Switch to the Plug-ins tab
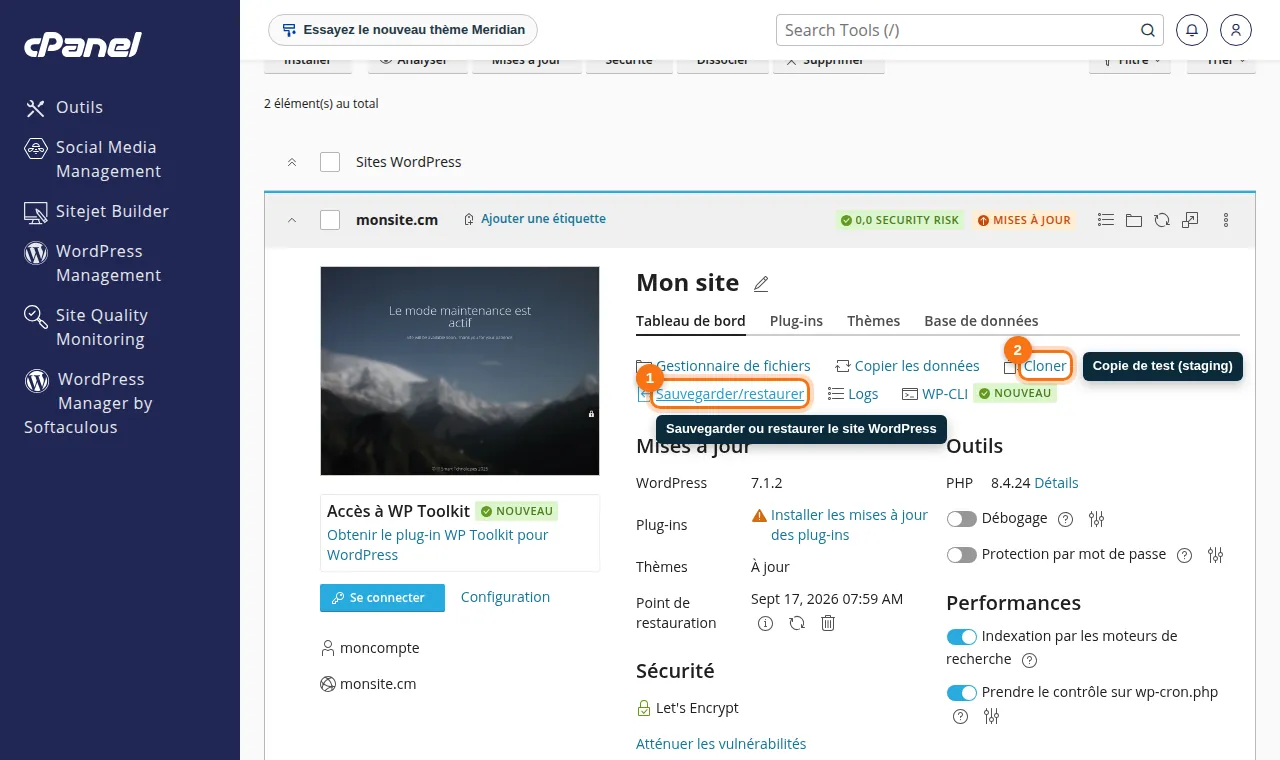Image resolution: width=1280 pixels, height=760 pixels. tap(796, 321)
